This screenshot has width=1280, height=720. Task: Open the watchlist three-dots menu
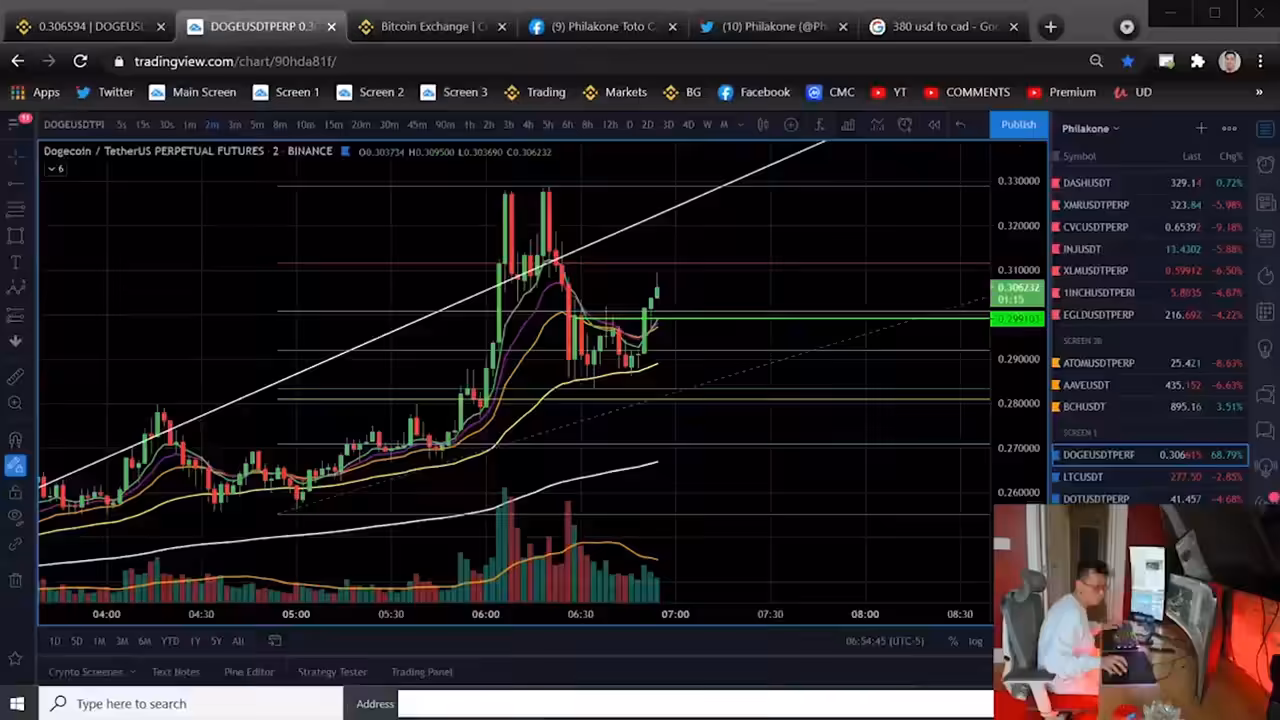click(1229, 128)
